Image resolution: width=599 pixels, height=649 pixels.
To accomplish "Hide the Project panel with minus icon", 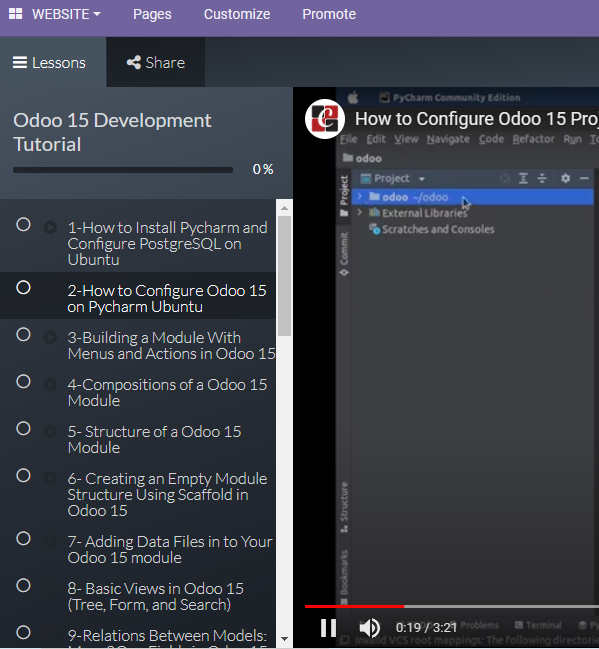I will (585, 178).
